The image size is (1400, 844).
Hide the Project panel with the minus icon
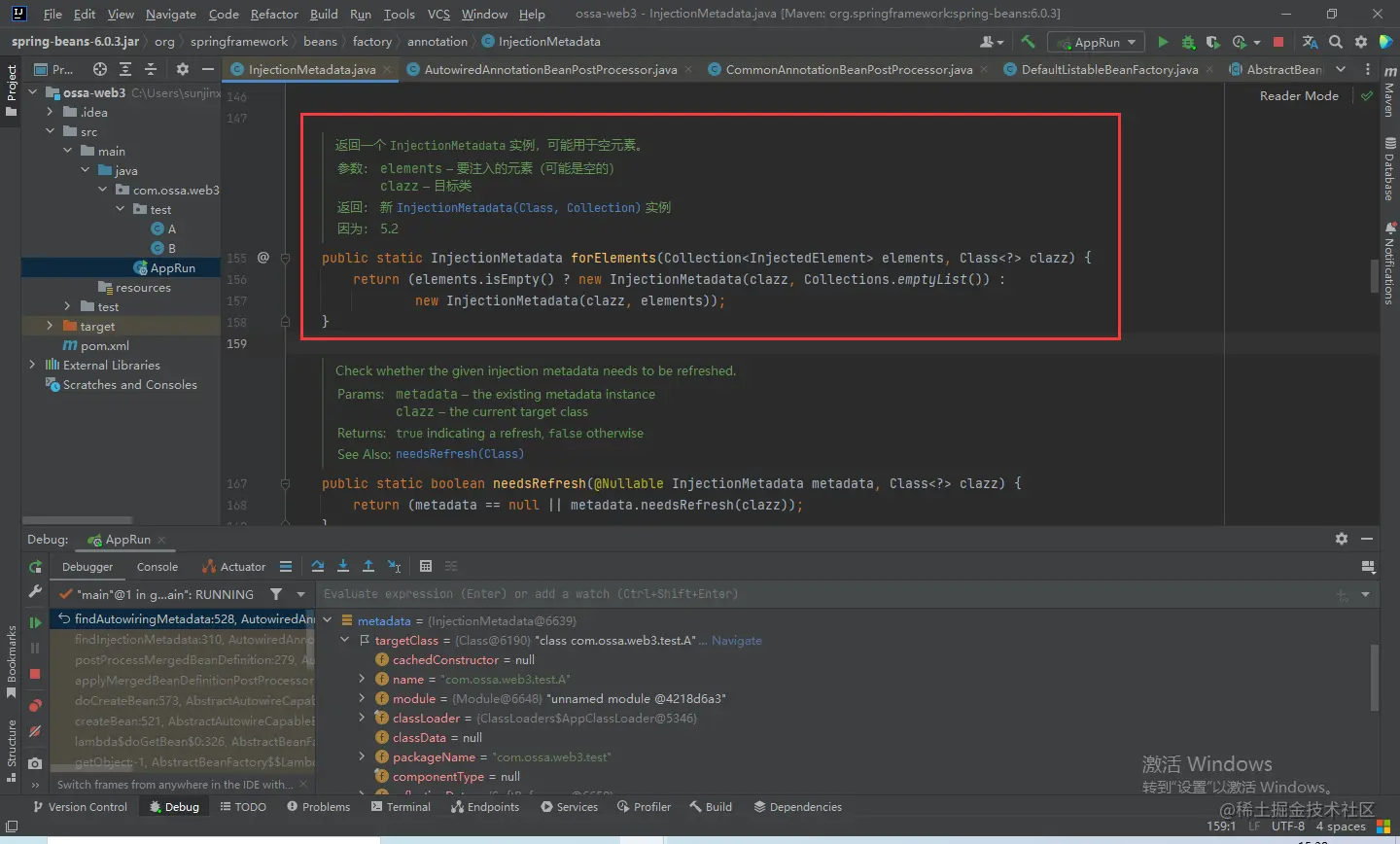(x=207, y=69)
